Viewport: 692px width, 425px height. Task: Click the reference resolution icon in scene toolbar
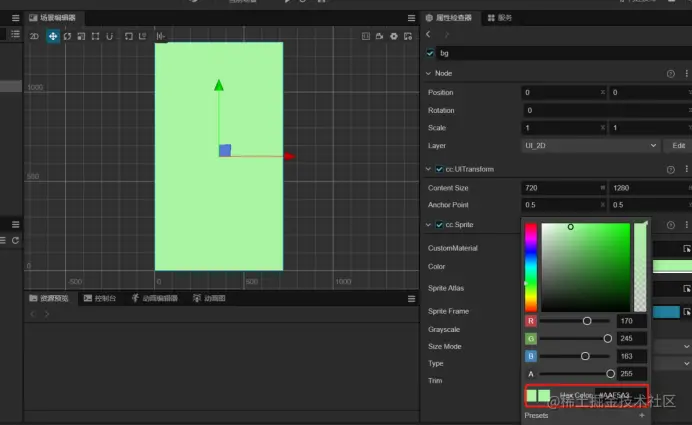tap(366, 36)
